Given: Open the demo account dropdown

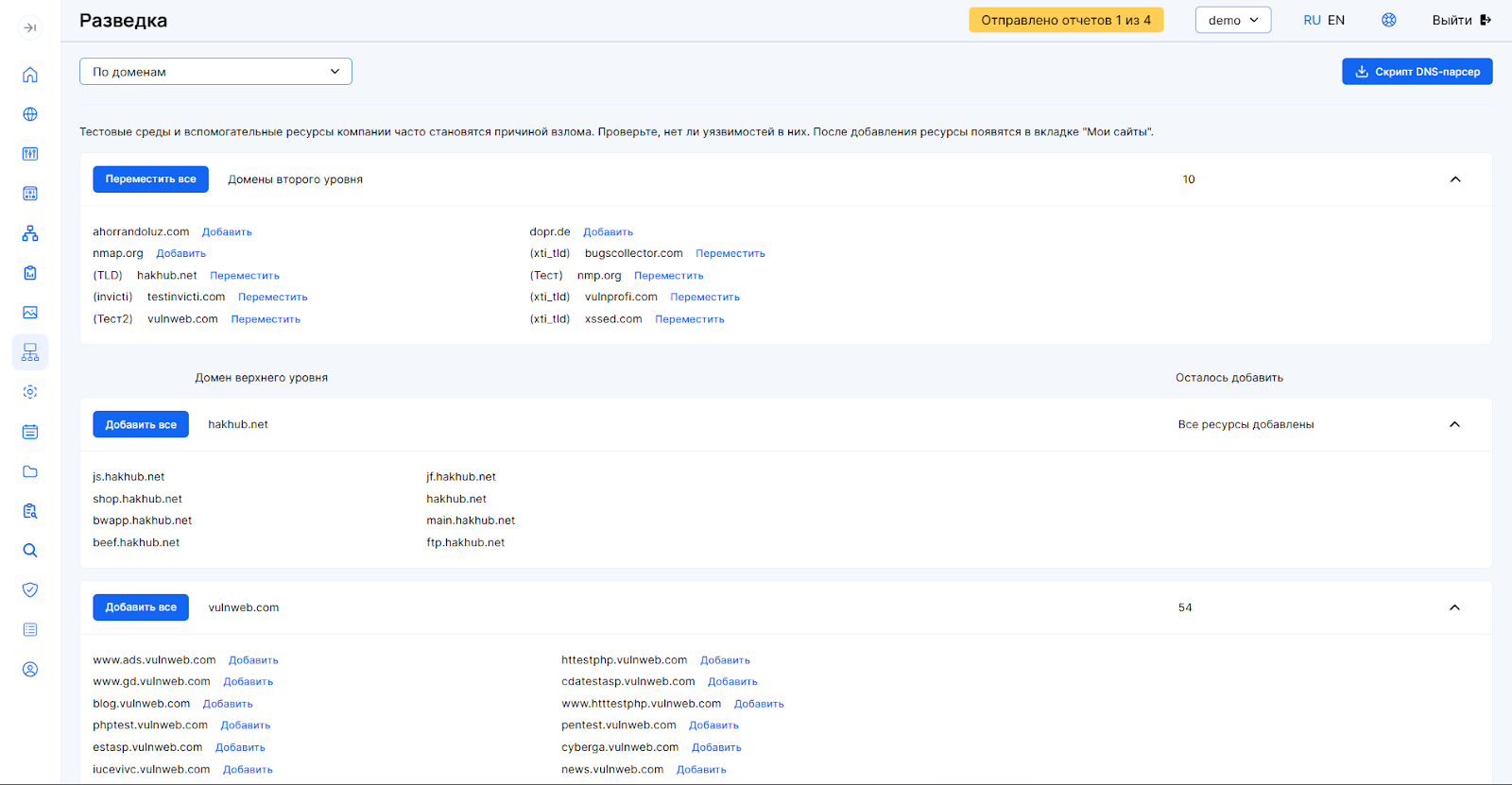Looking at the screenshot, I should pos(1232,20).
